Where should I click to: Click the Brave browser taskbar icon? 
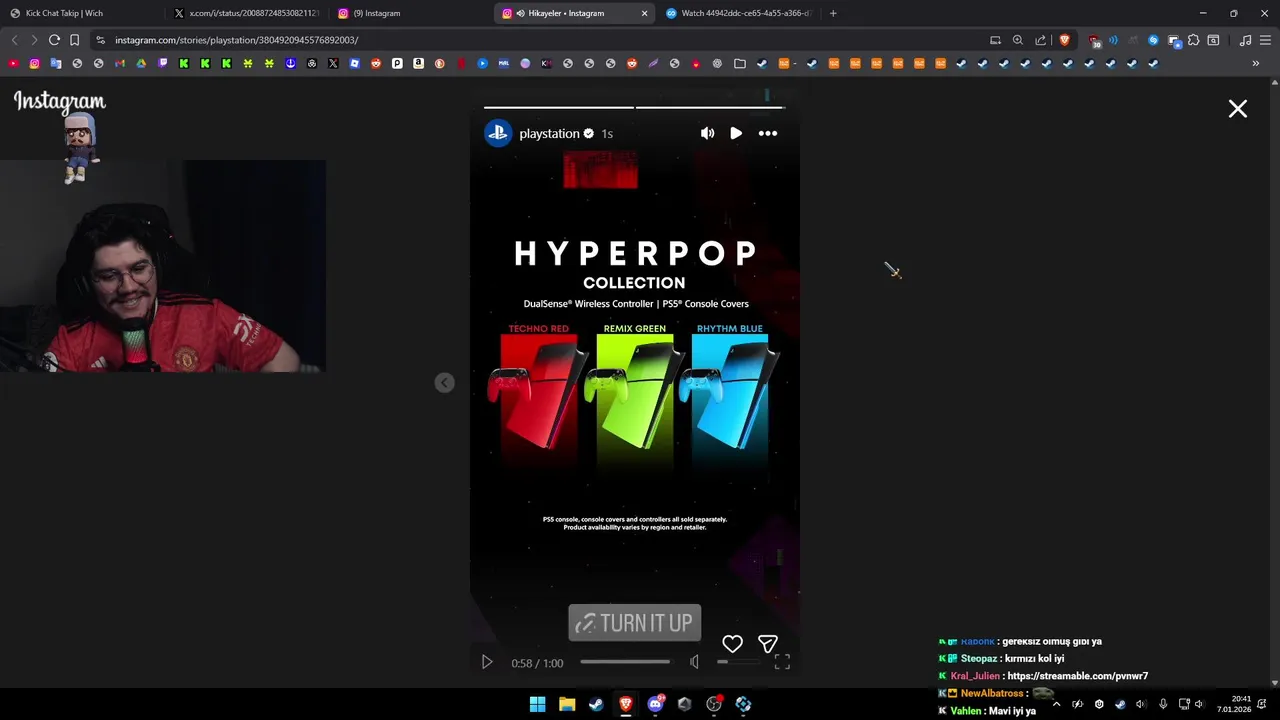click(x=625, y=704)
